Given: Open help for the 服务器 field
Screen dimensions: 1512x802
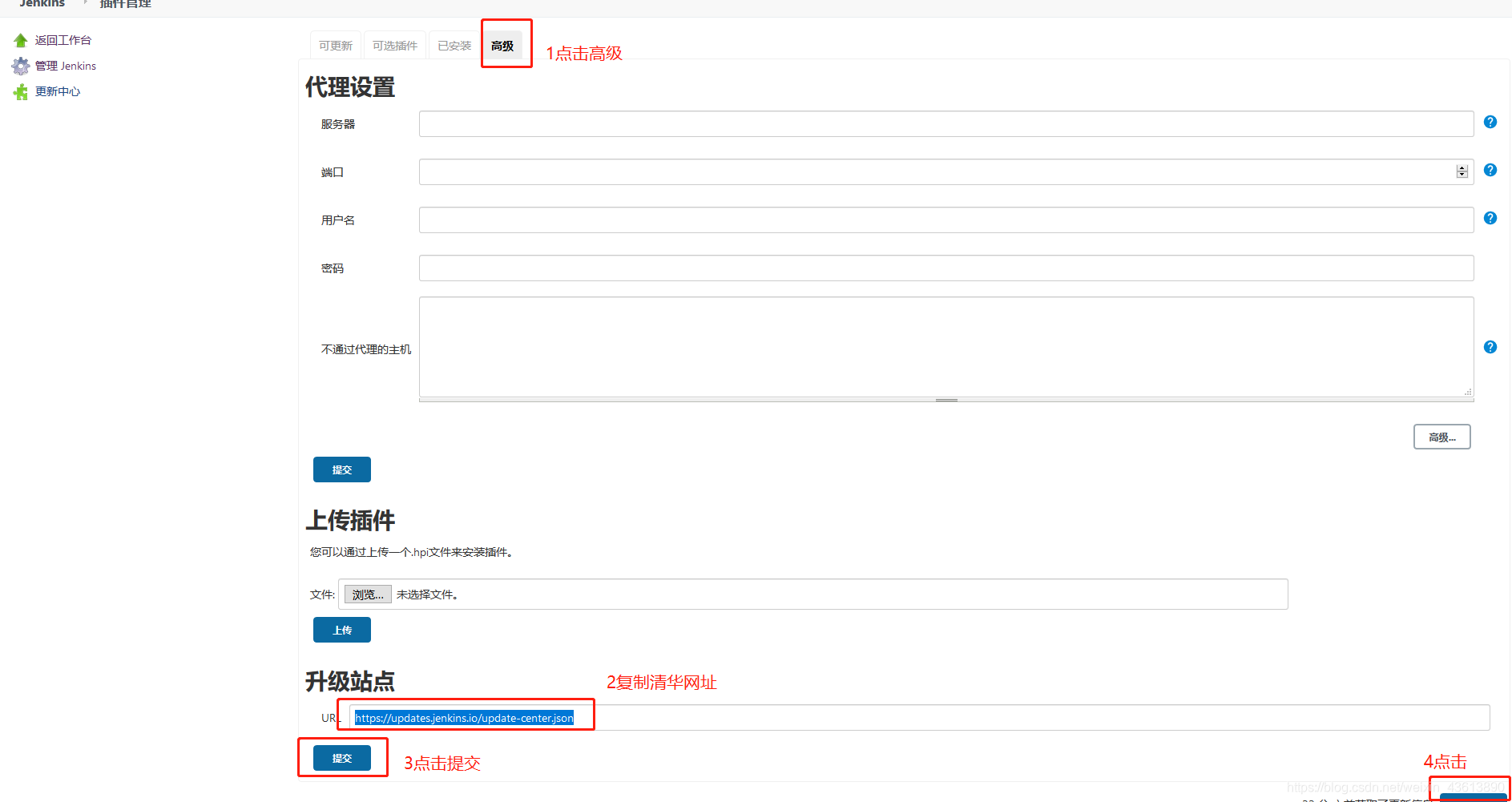Looking at the screenshot, I should (x=1490, y=122).
